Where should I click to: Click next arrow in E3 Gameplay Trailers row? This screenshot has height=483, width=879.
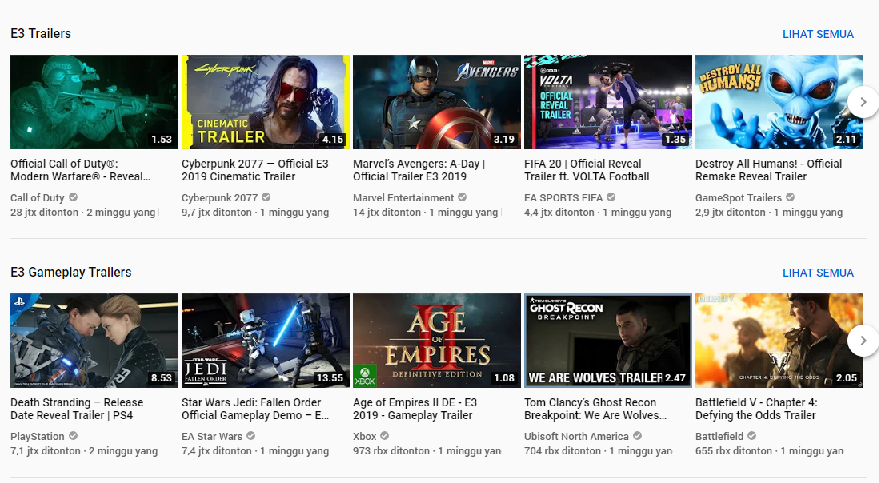pyautogui.click(x=863, y=341)
